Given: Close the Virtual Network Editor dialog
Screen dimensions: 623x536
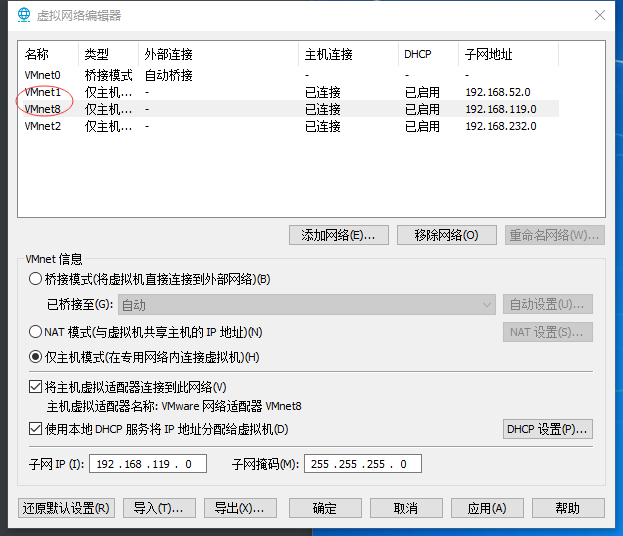Looking at the screenshot, I should (x=600, y=15).
